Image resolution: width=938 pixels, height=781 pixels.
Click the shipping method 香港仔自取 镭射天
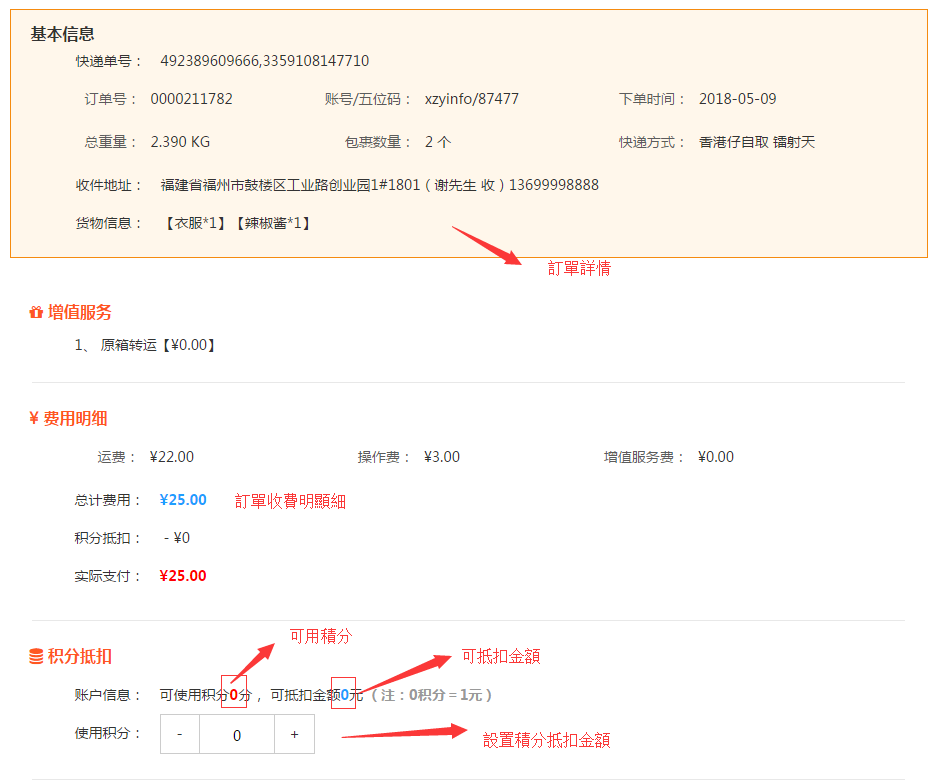[756, 142]
